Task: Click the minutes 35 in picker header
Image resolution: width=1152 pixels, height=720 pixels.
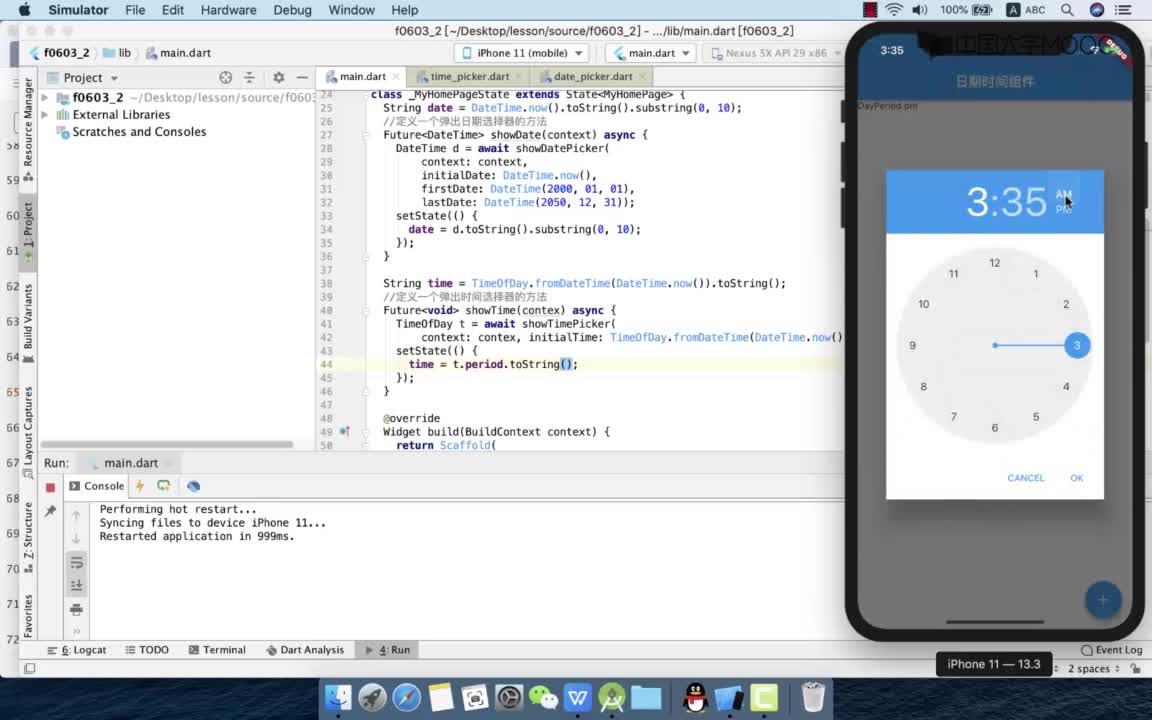Action: click(1023, 201)
